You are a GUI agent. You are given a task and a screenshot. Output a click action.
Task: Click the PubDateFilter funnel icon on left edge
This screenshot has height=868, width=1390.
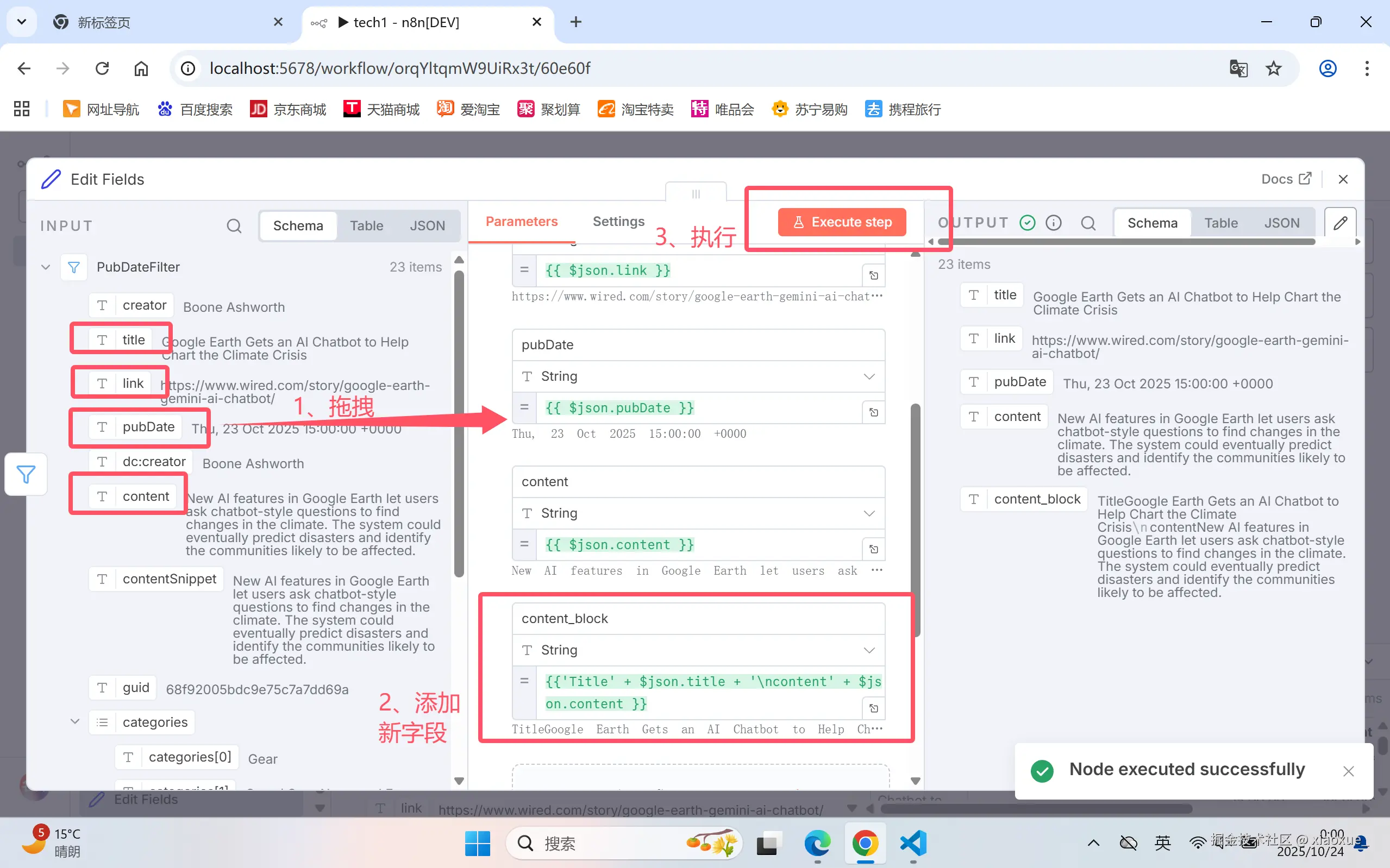pyautogui.click(x=26, y=474)
